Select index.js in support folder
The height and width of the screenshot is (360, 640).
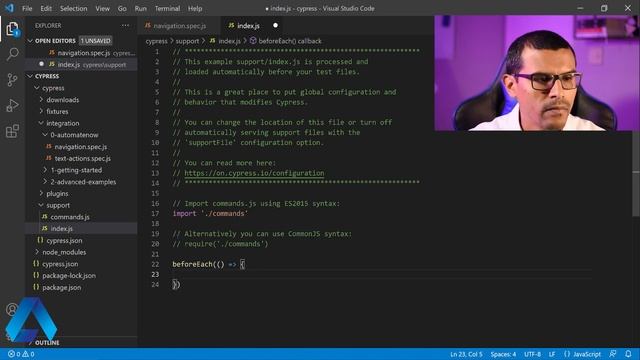tap(62, 229)
